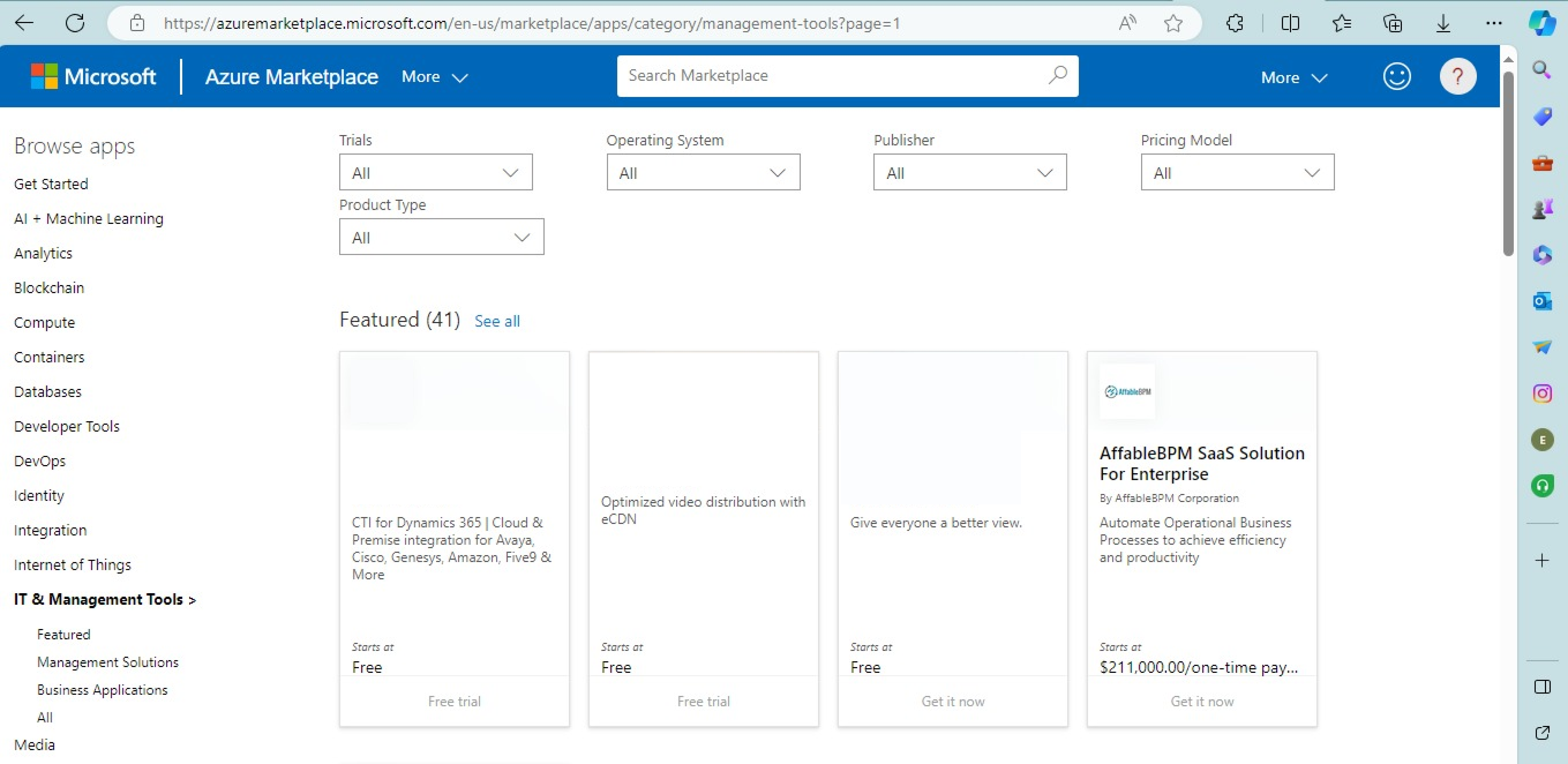
Task: Open help via the question mark icon
Action: (x=1458, y=76)
